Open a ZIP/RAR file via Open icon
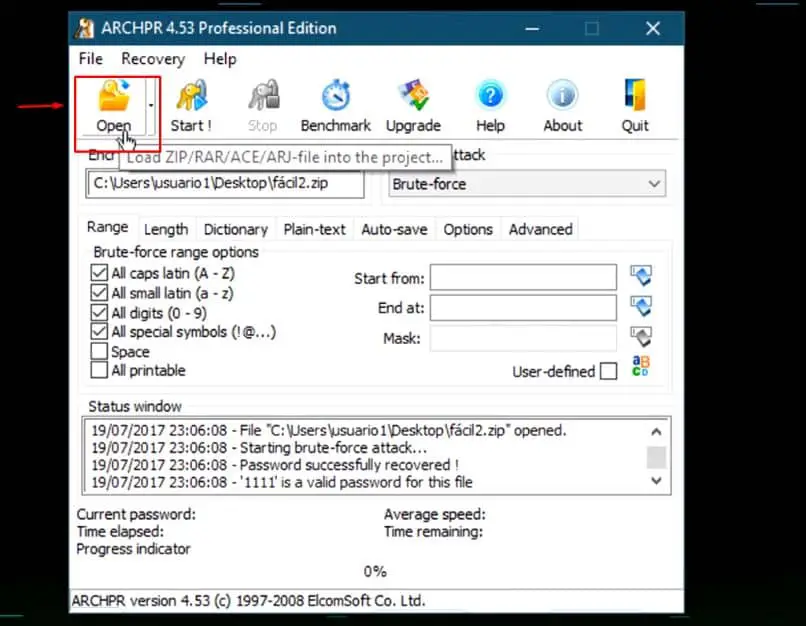This screenshot has width=806, height=626. pyautogui.click(x=114, y=105)
